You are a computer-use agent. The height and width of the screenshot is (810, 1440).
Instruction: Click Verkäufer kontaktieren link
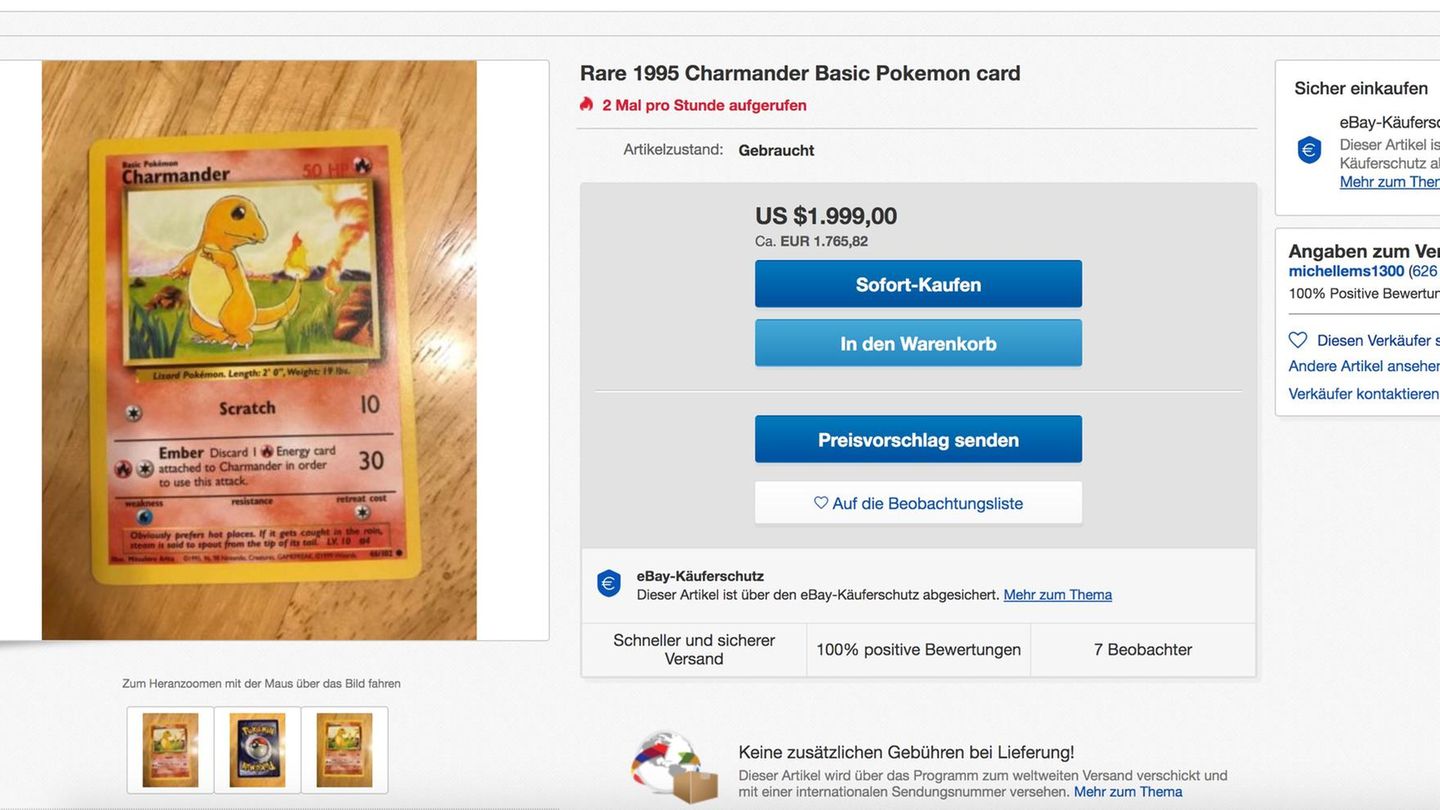[x=1364, y=394]
